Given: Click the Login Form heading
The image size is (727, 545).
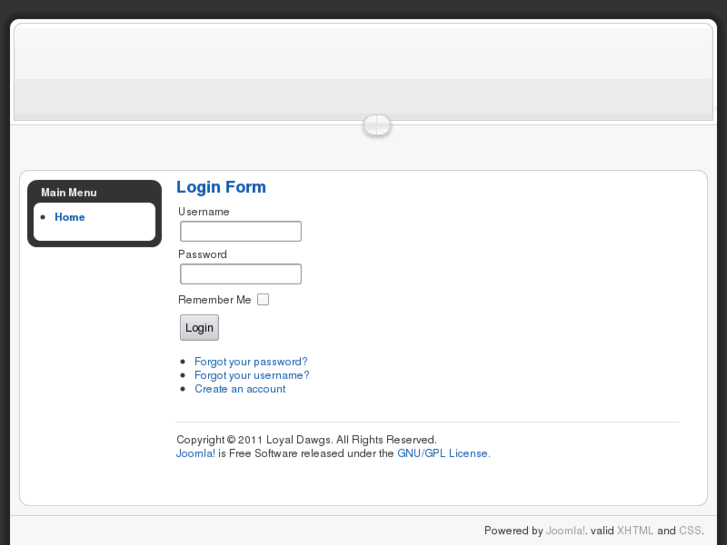Looking at the screenshot, I should (x=221, y=187).
